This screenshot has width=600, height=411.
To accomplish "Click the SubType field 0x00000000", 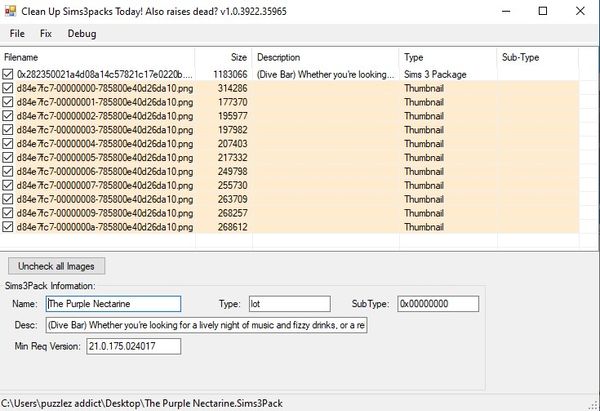I will [x=438, y=304].
